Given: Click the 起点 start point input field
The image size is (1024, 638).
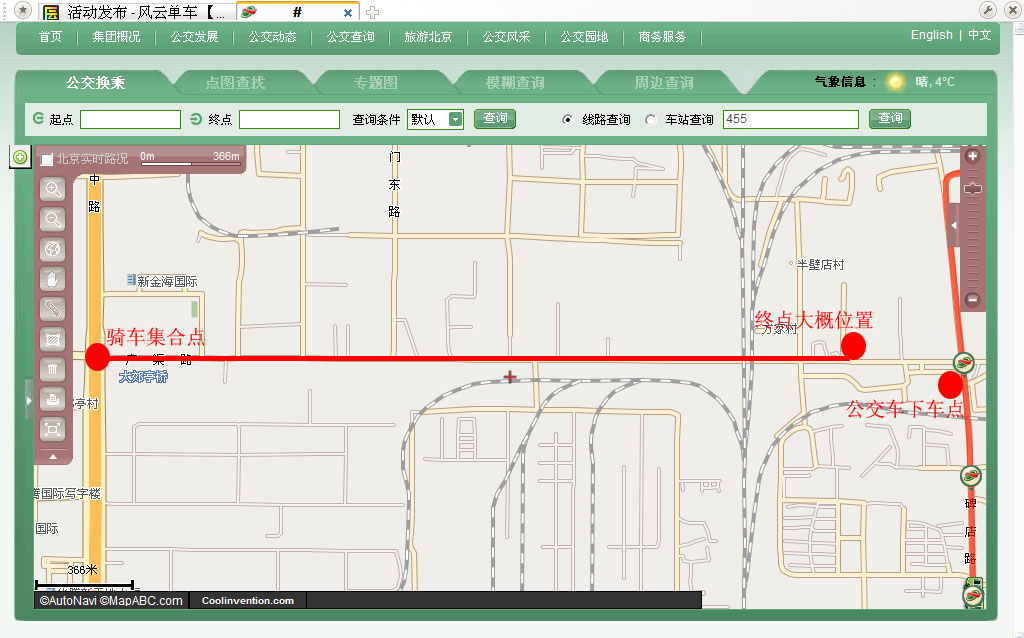Looking at the screenshot, I should (x=130, y=120).
